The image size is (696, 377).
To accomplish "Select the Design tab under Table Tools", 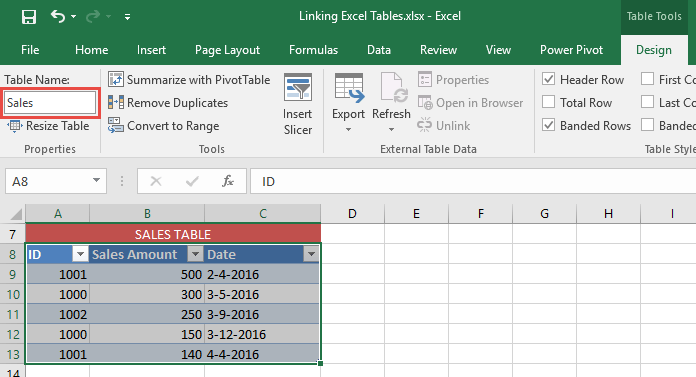I will (653, 50).
